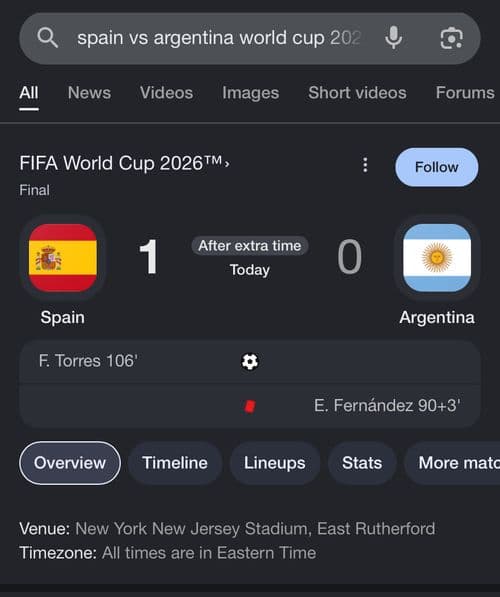Tap the search magnifier icon
500x597 pixels.
[48, 38]
